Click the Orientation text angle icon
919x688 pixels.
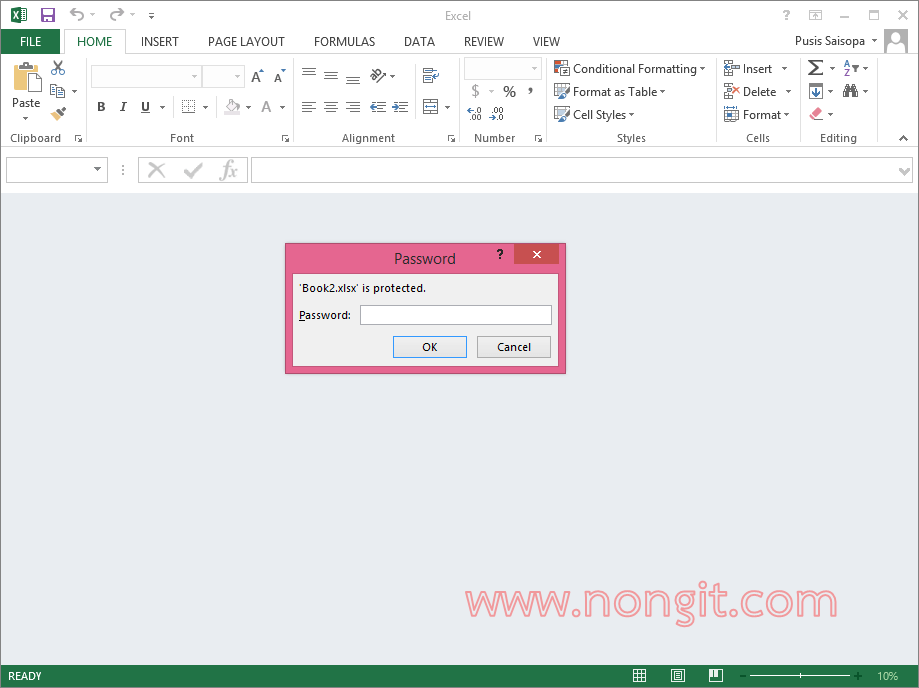coord(378,75)
